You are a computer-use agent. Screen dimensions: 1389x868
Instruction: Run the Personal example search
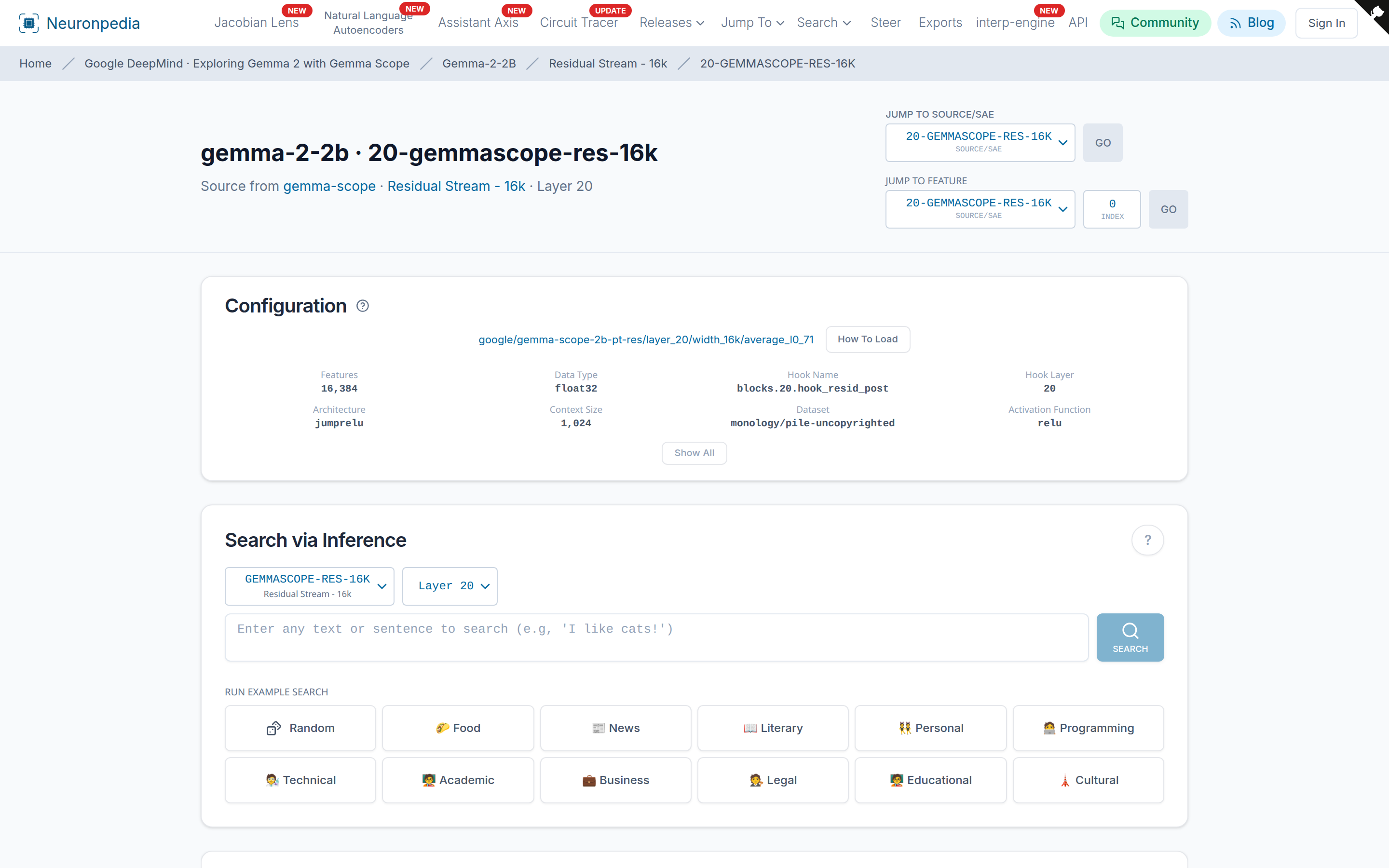tap(930, 728)
